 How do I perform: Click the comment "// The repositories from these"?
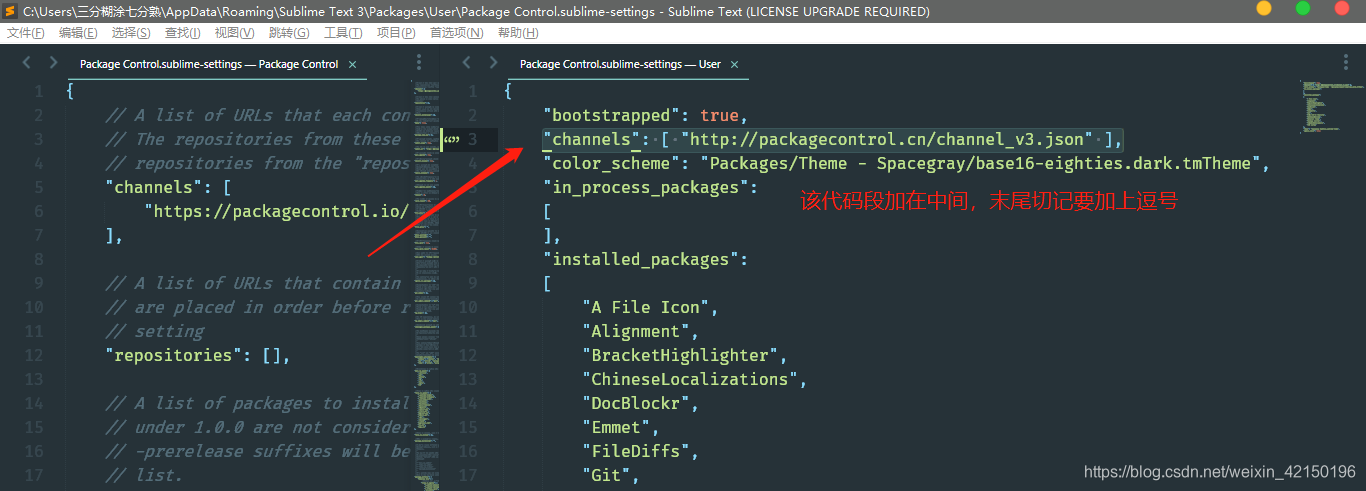pyautogui.click(x=252, y=139)
